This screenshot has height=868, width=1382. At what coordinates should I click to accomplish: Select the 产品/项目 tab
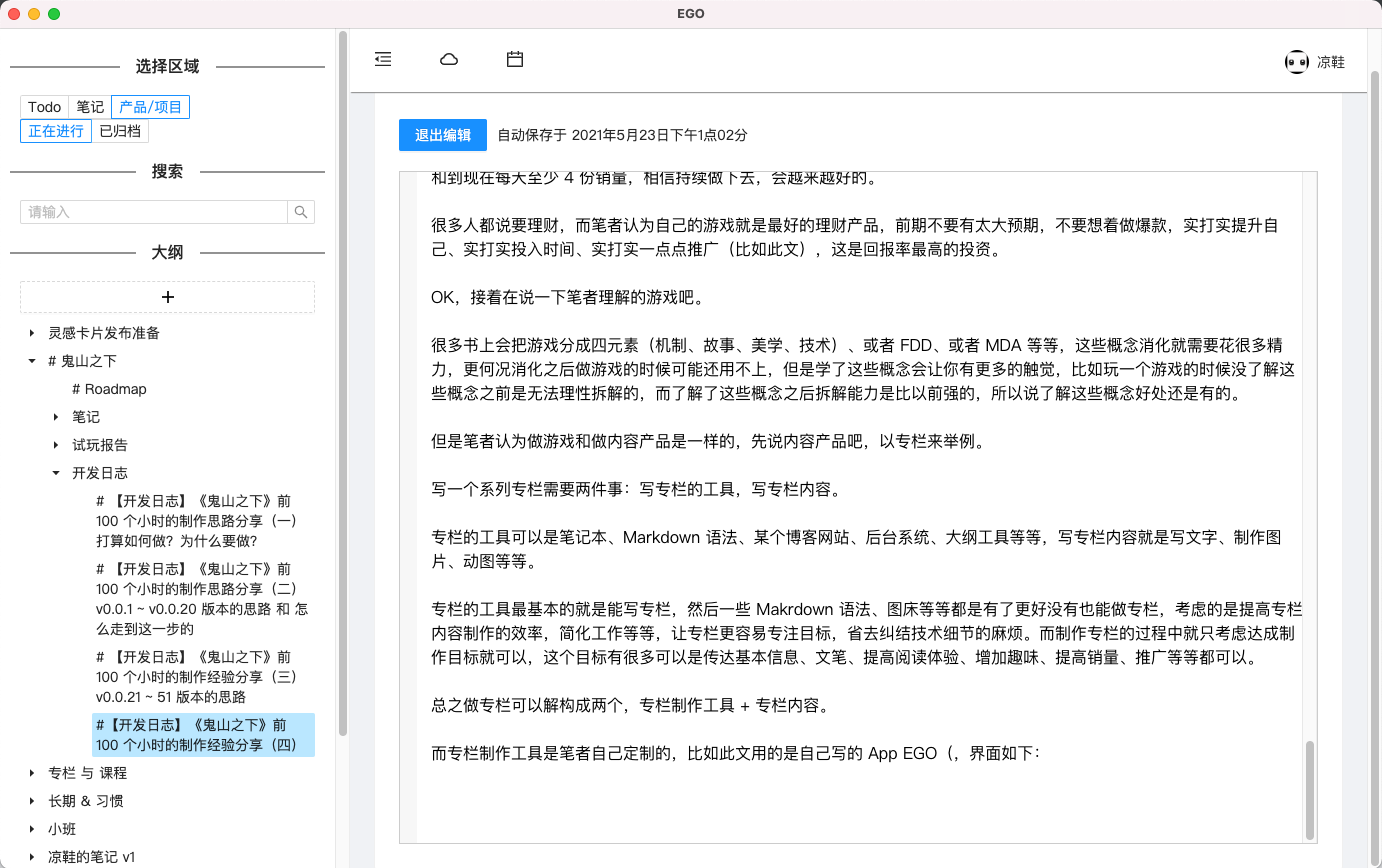pos(151,107)
